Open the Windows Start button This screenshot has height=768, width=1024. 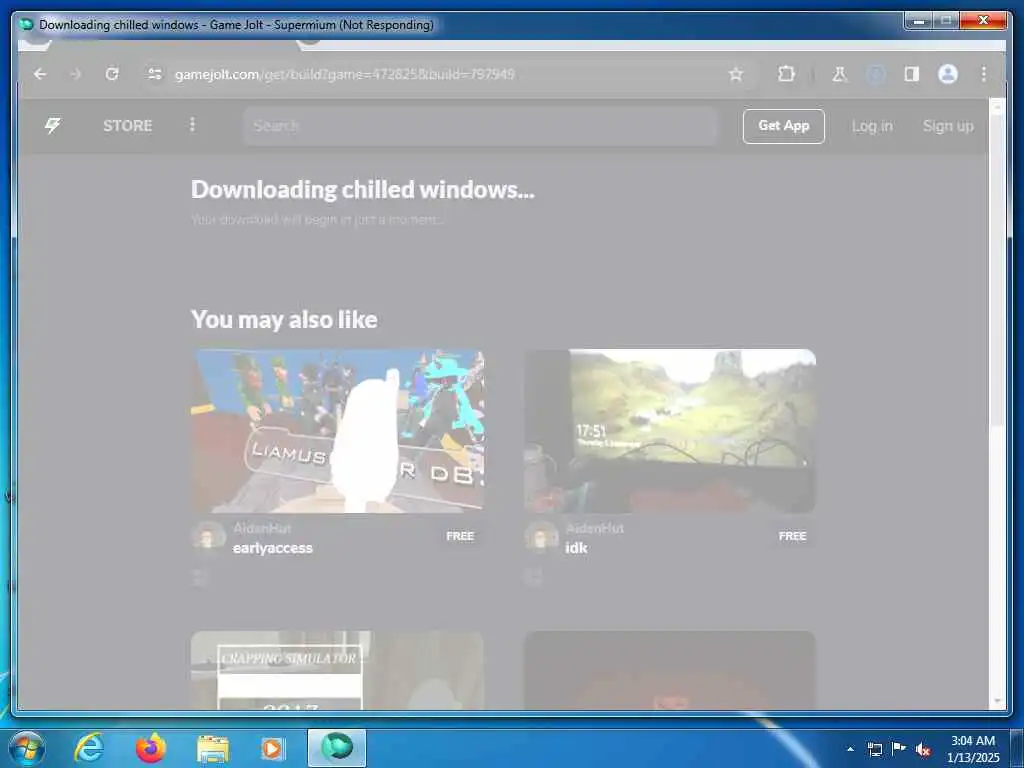coord(26,748)
